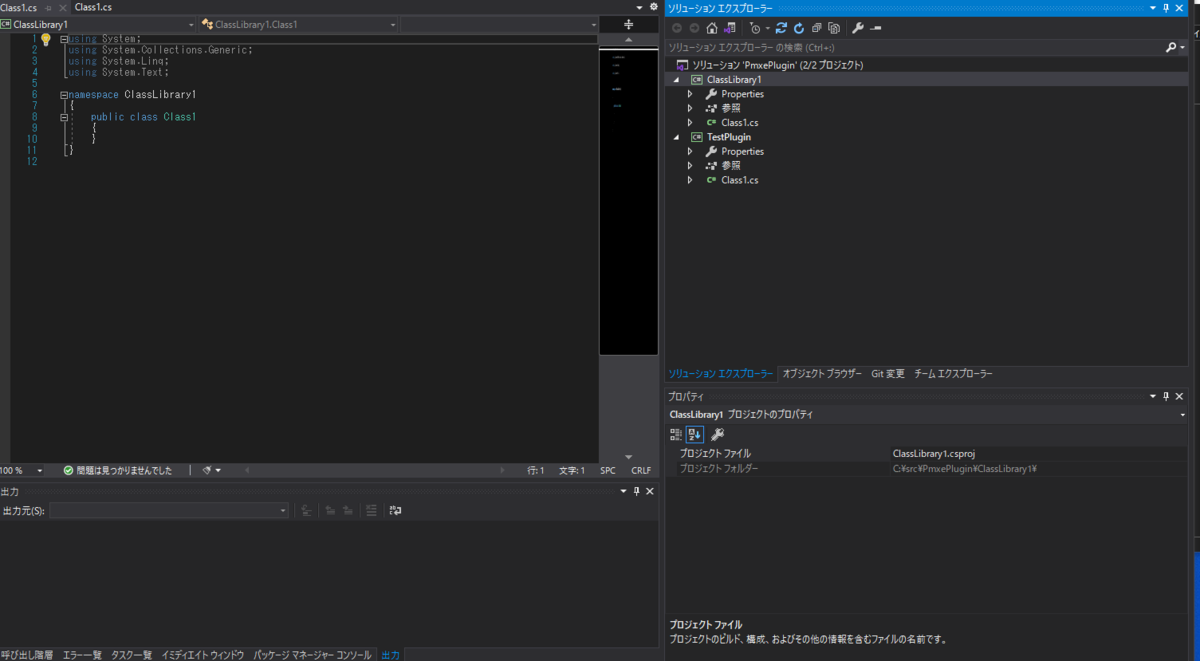Click the Home icon in Solution Explorer toolbar
This screenshot has width=1200, height=661.
(712, 28)
